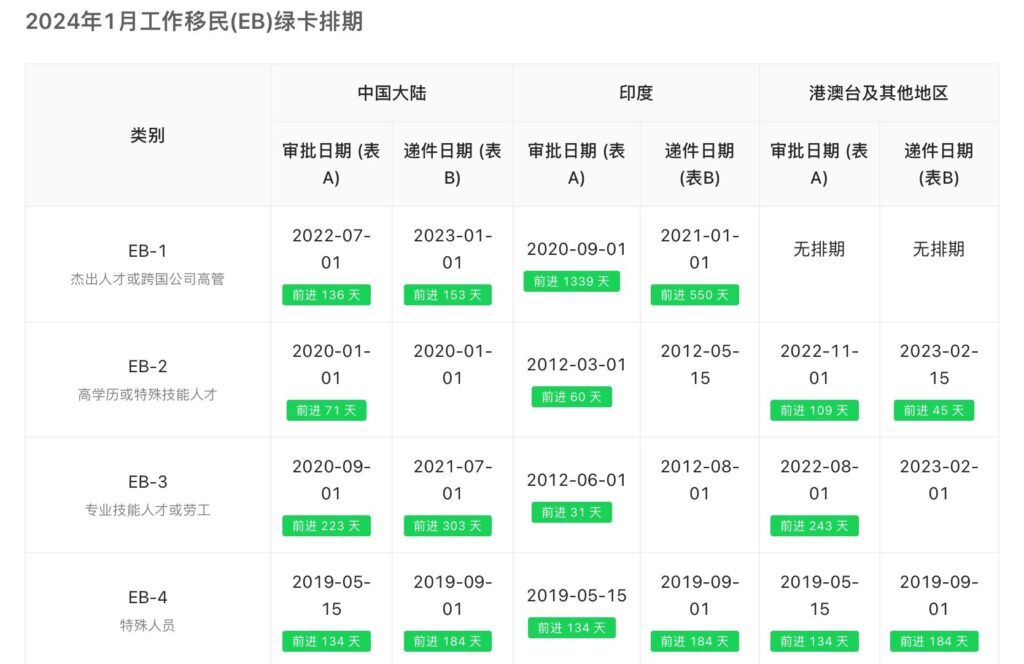Click the green 前进 303 天 badge

pyautogui.click(x=447, y=526)
